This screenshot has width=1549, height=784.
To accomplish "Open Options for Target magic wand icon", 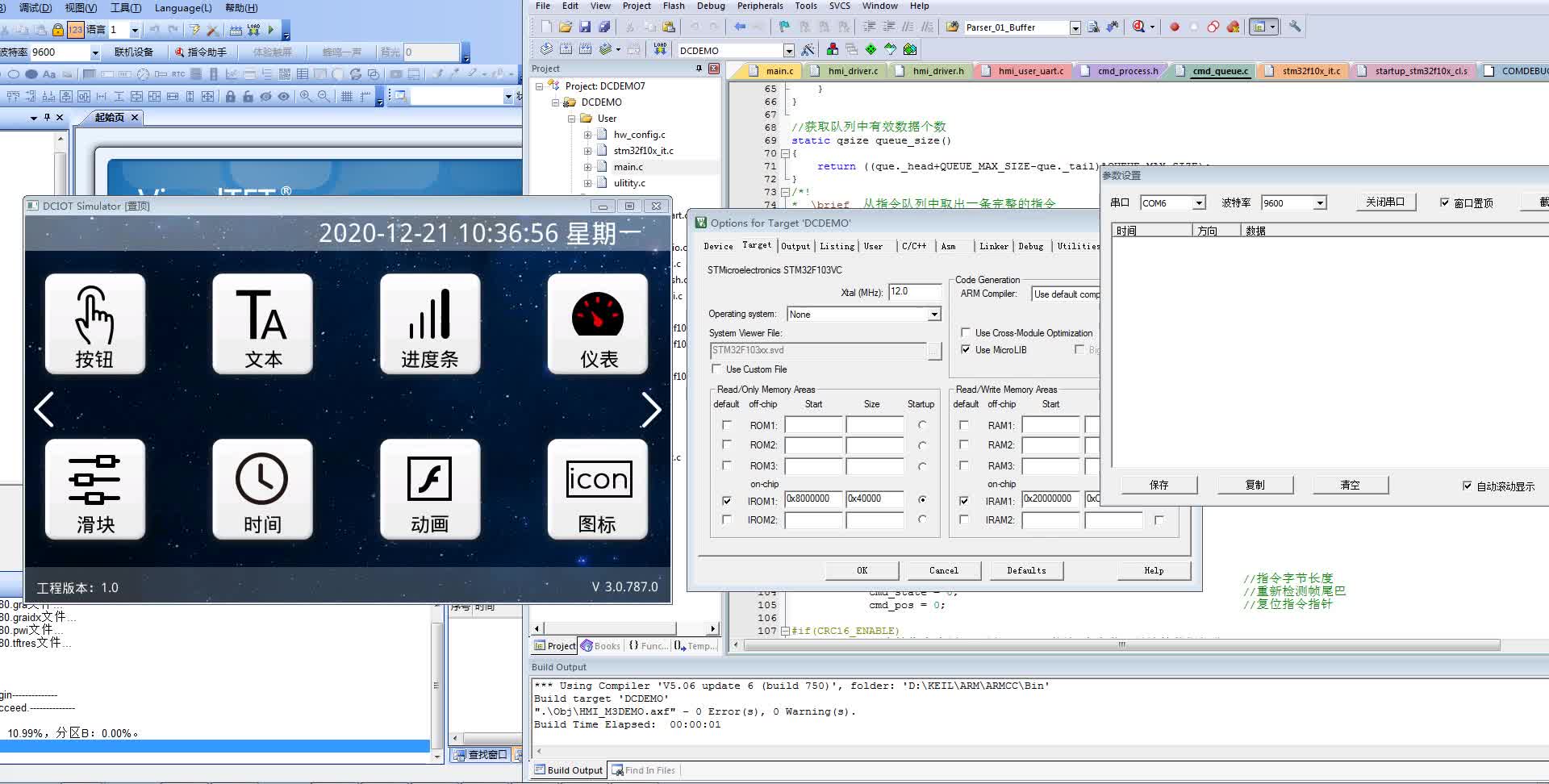I will (808, 49).
